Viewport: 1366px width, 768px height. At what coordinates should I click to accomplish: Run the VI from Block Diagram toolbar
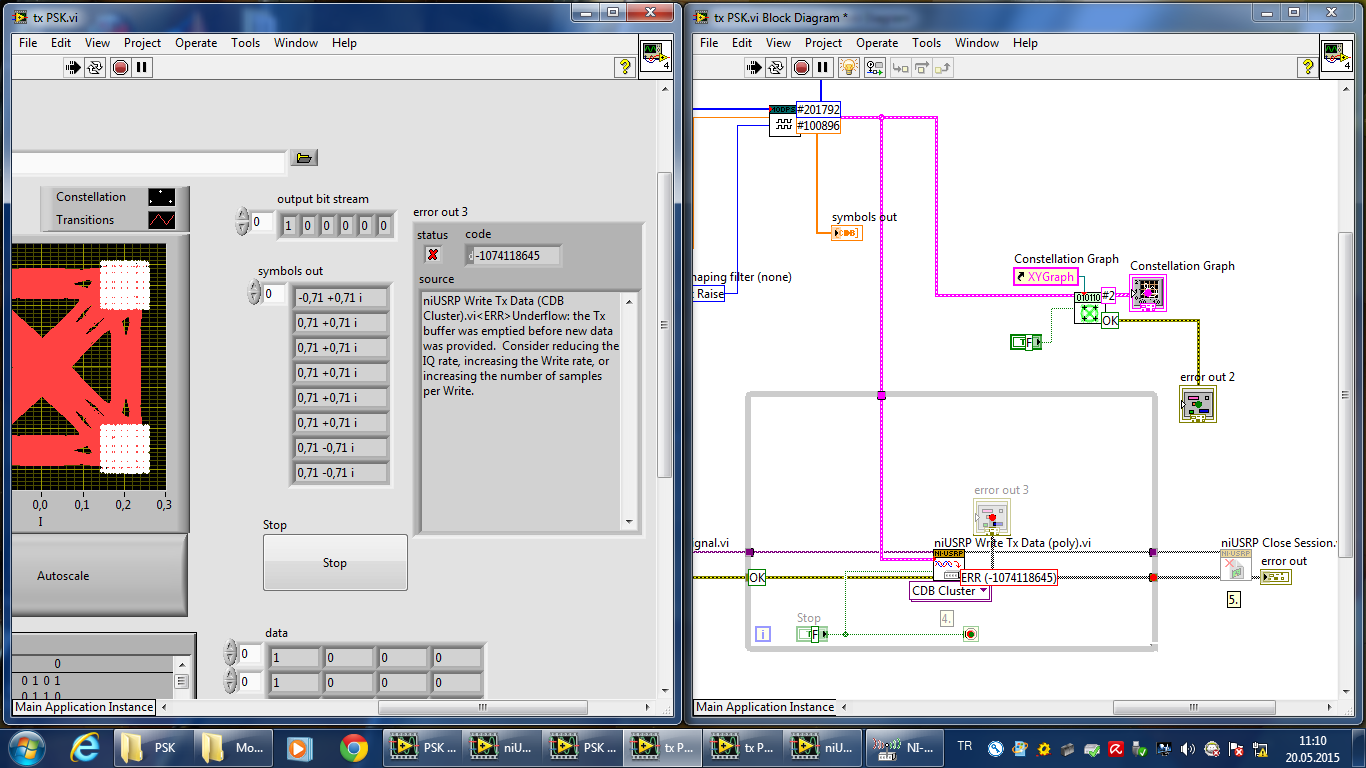755,68
